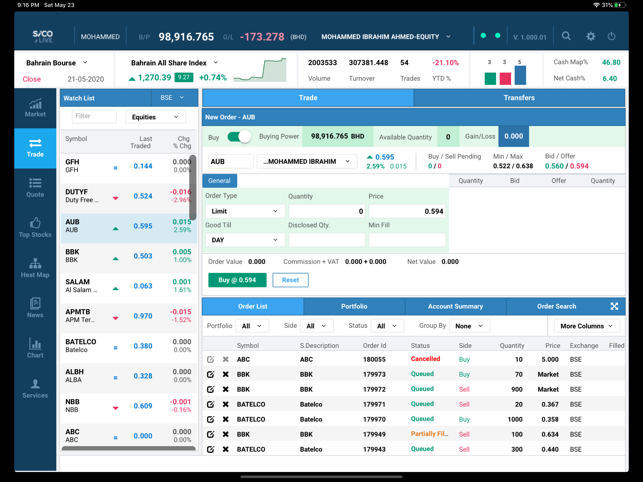
Task: Click the Reset button
Action: [290, 280]
